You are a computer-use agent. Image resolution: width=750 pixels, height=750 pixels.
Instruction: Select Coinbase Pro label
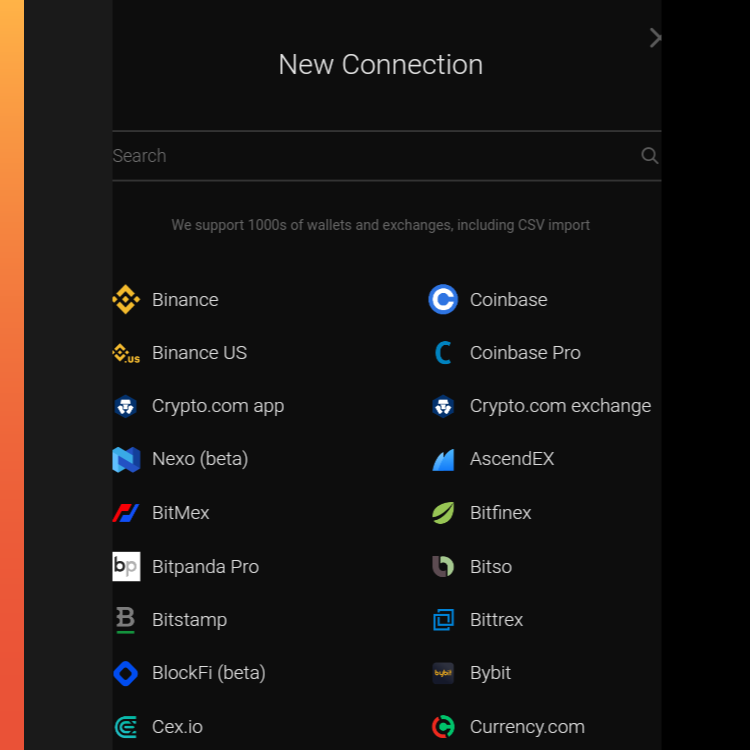click(x=525, y=353)
